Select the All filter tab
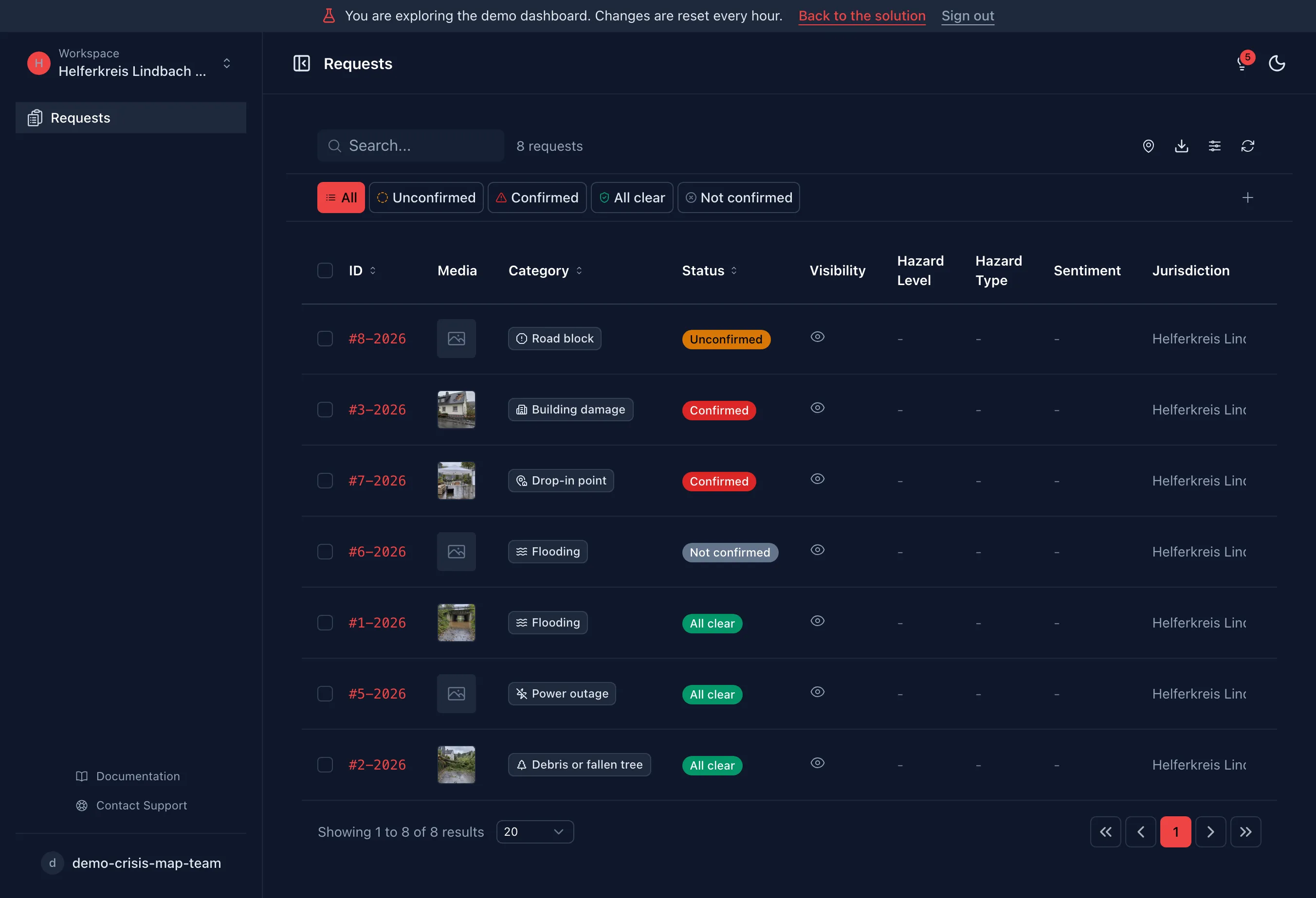1316x898 pixels. (341, 198)
